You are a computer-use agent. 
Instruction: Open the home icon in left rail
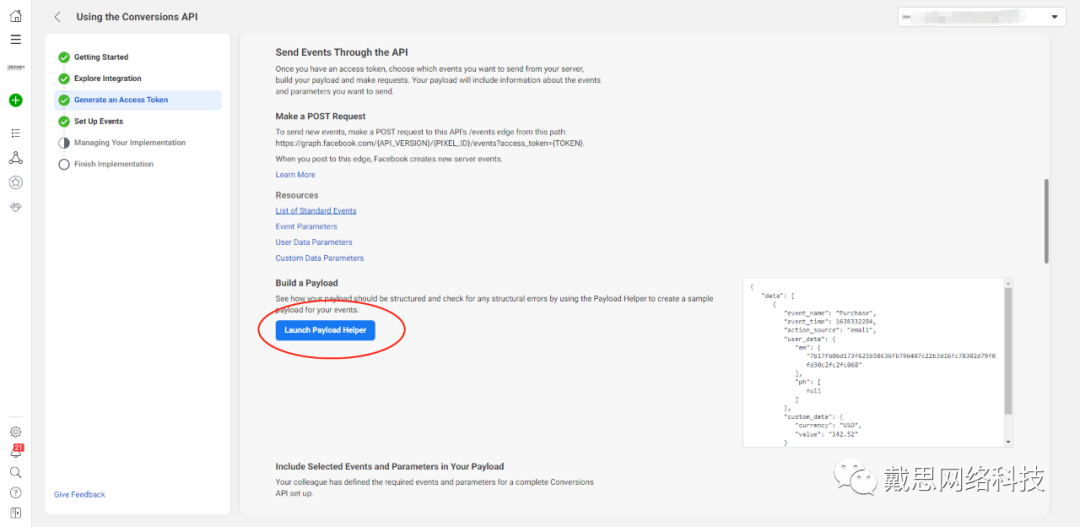pyautogui.click(x=15, y=16)
